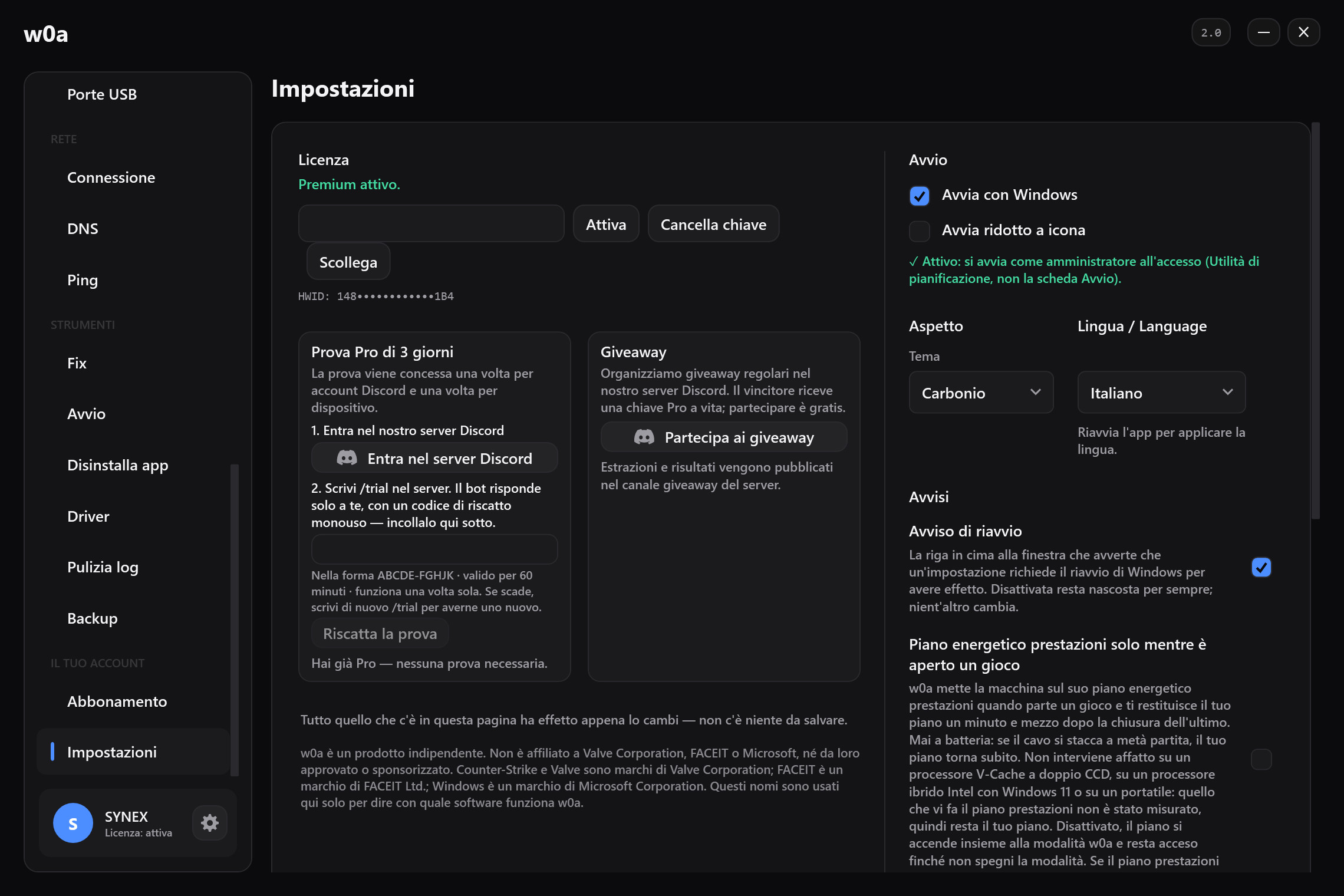The width and height of the screenshot is (1344, 896).
Task: Click the Scollega button
Action: coord(348,262)
